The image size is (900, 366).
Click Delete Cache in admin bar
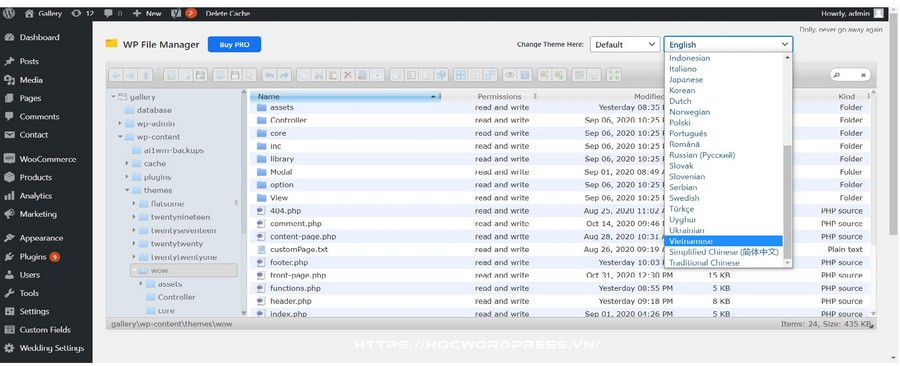tap(227, 13)
